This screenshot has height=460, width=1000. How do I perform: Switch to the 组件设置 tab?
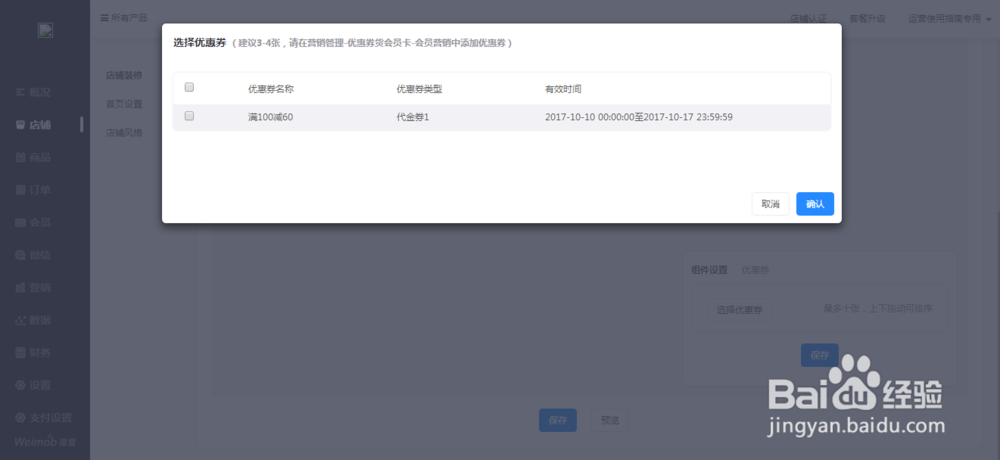point(709,270)
